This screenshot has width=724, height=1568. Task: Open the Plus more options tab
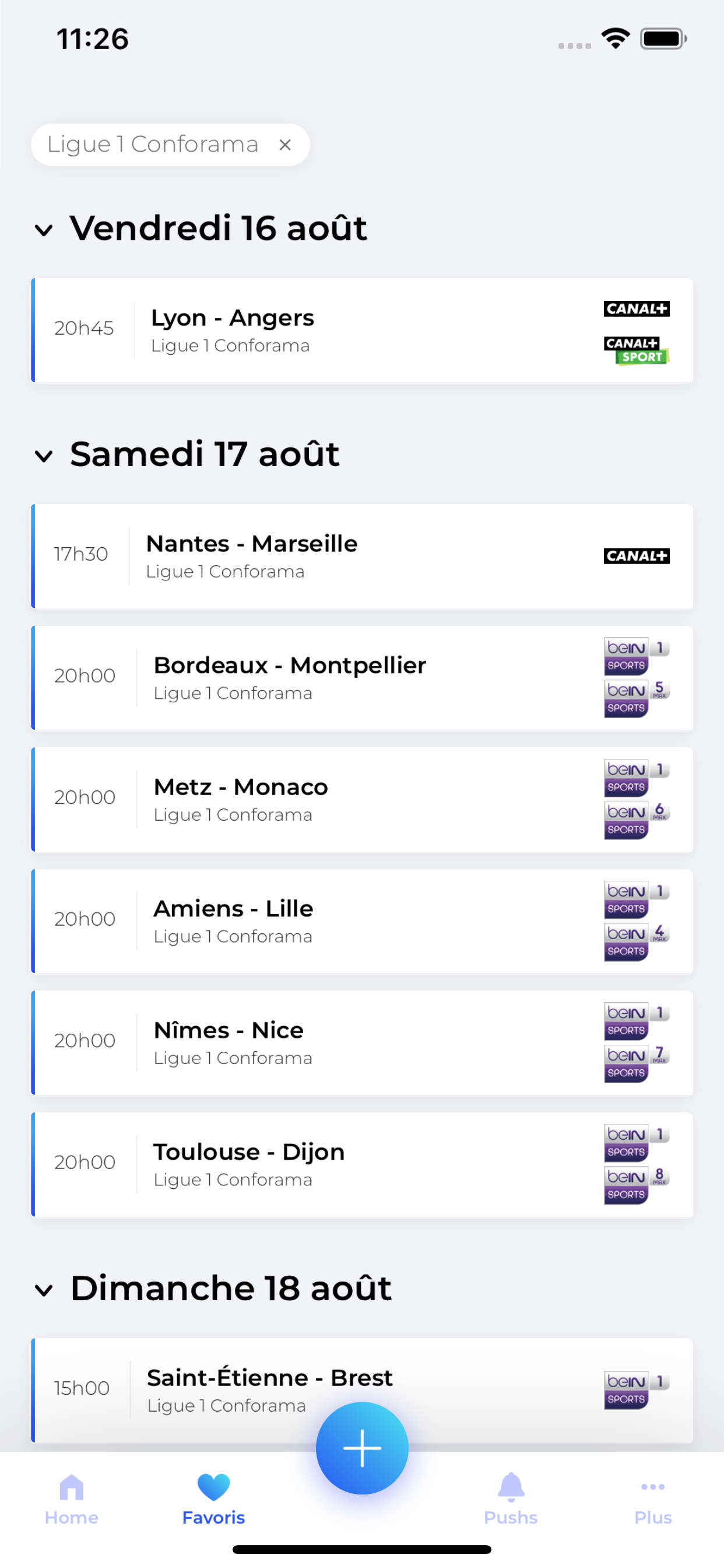[653, 1499]
